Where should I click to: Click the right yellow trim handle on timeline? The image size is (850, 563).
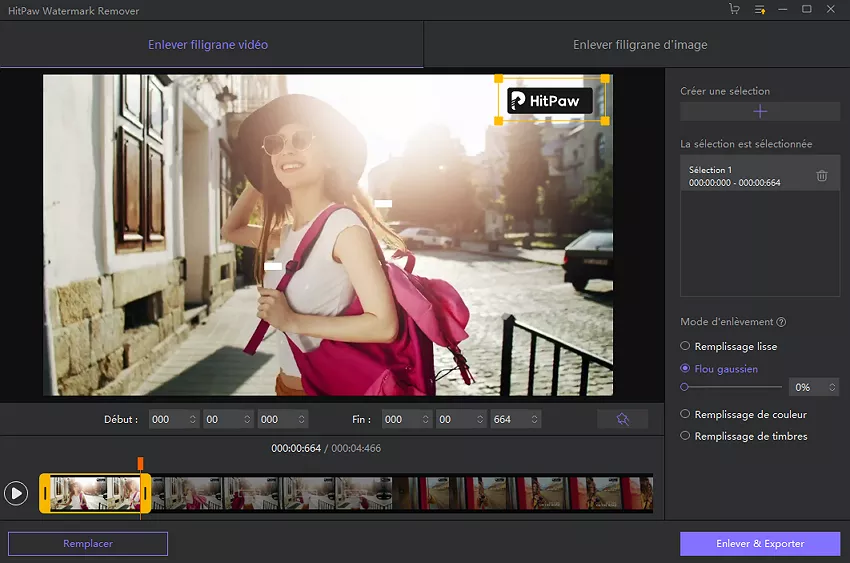click(145, 493)
